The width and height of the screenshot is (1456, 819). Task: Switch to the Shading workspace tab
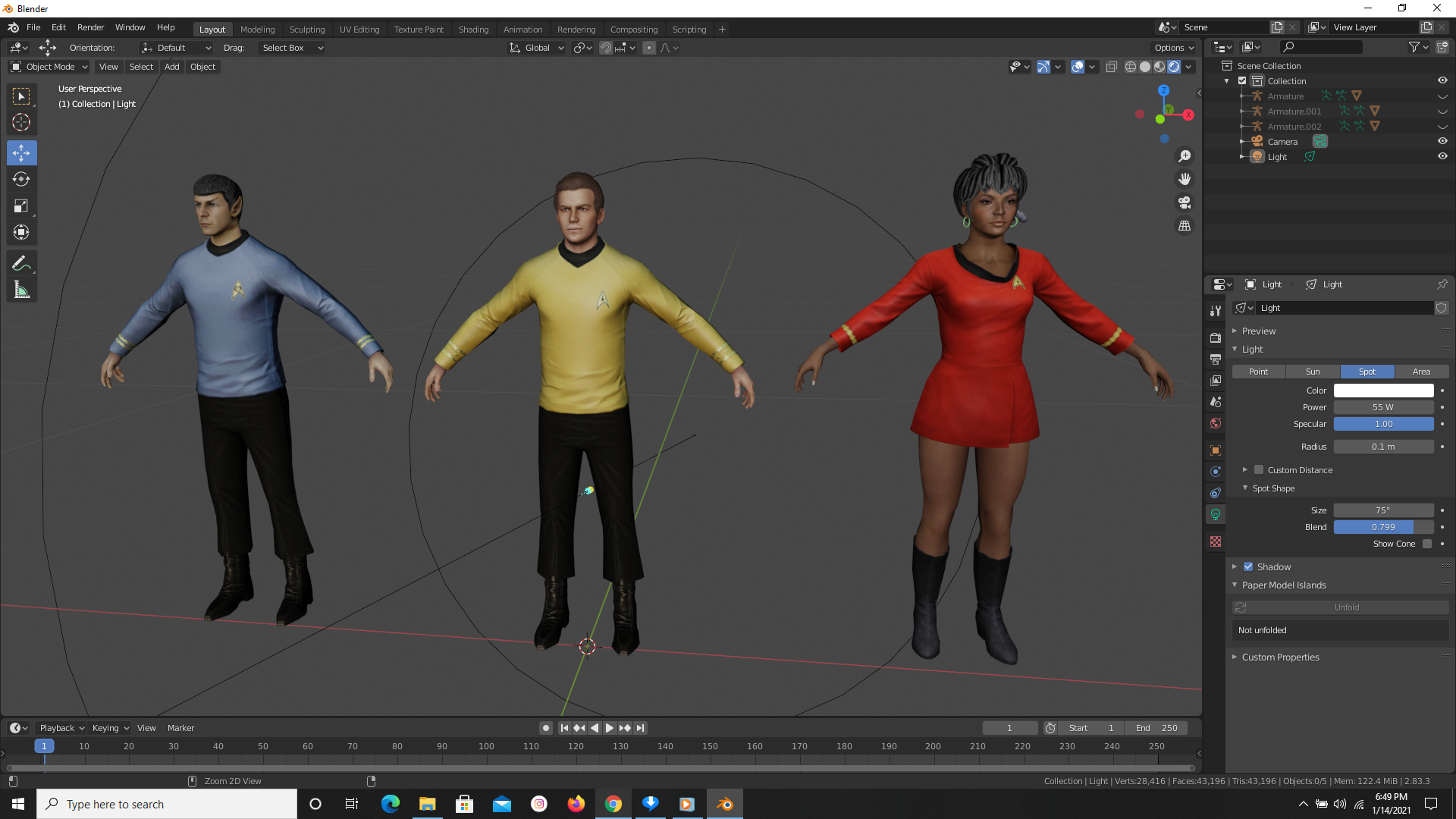473,29
